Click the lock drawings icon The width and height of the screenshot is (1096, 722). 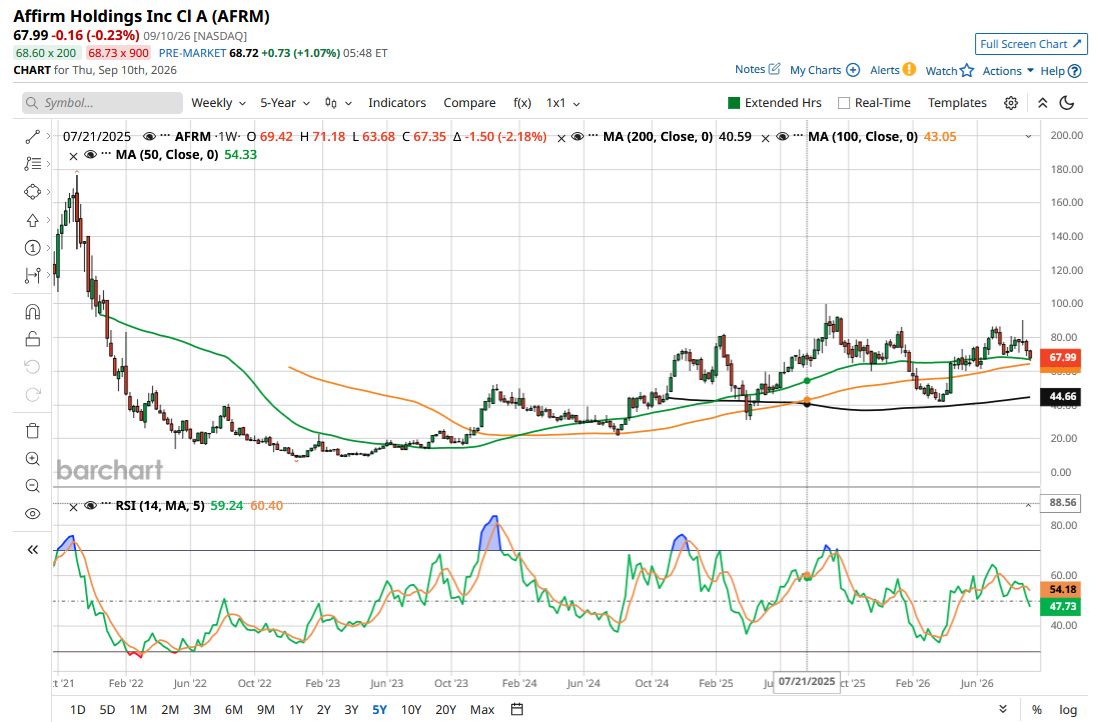tap(32, 340)
